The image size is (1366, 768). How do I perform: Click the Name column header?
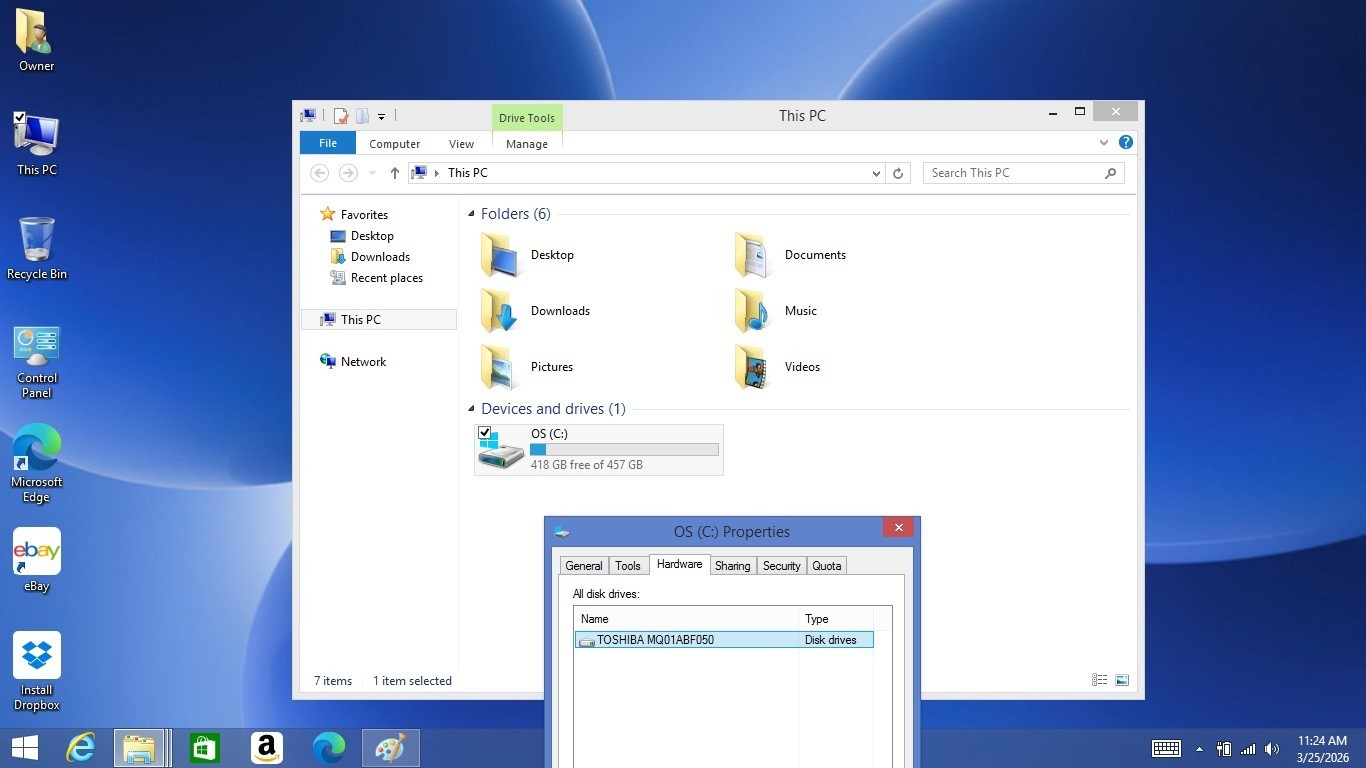pos(686,619)
